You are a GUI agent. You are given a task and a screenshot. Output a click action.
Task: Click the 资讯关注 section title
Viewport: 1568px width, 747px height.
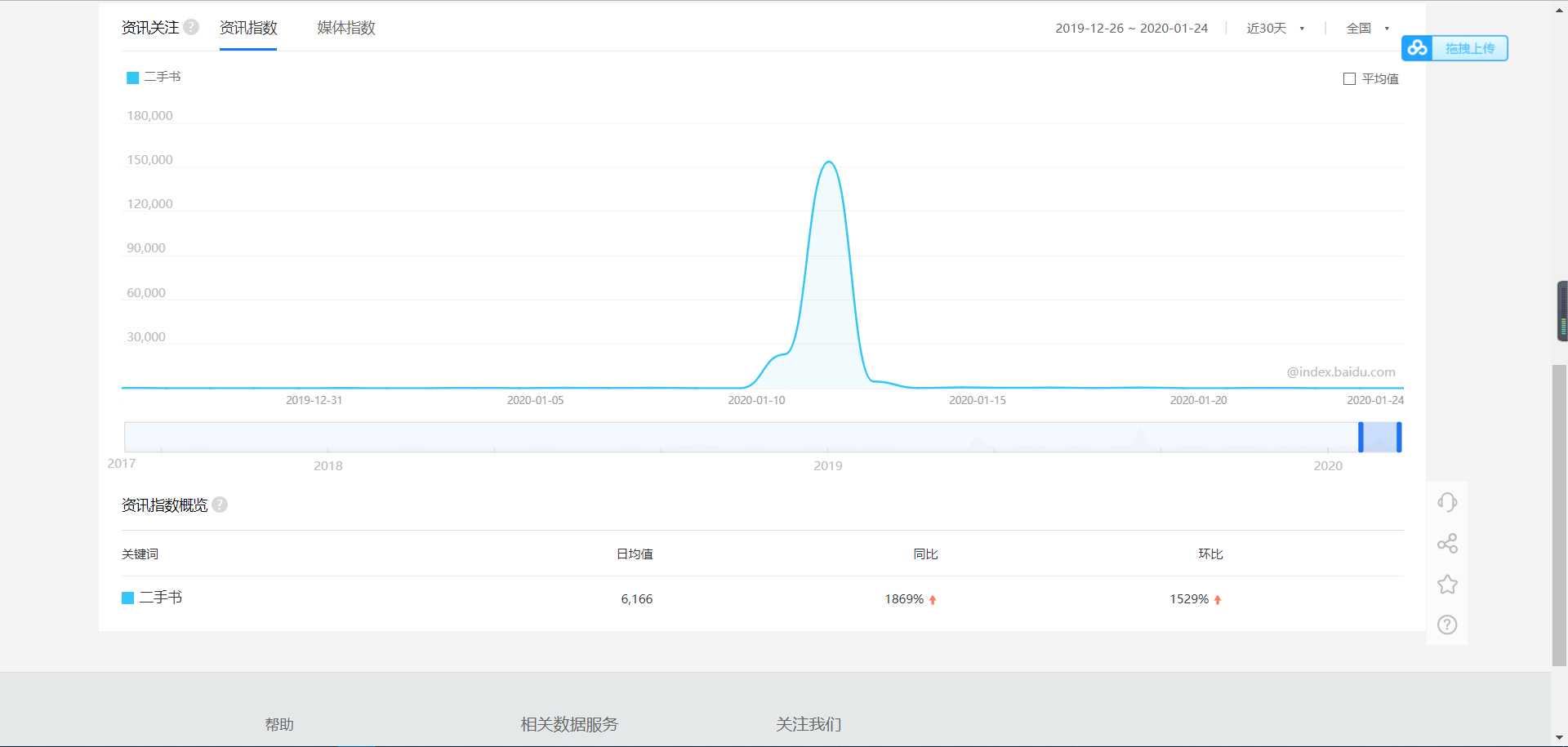150,28
